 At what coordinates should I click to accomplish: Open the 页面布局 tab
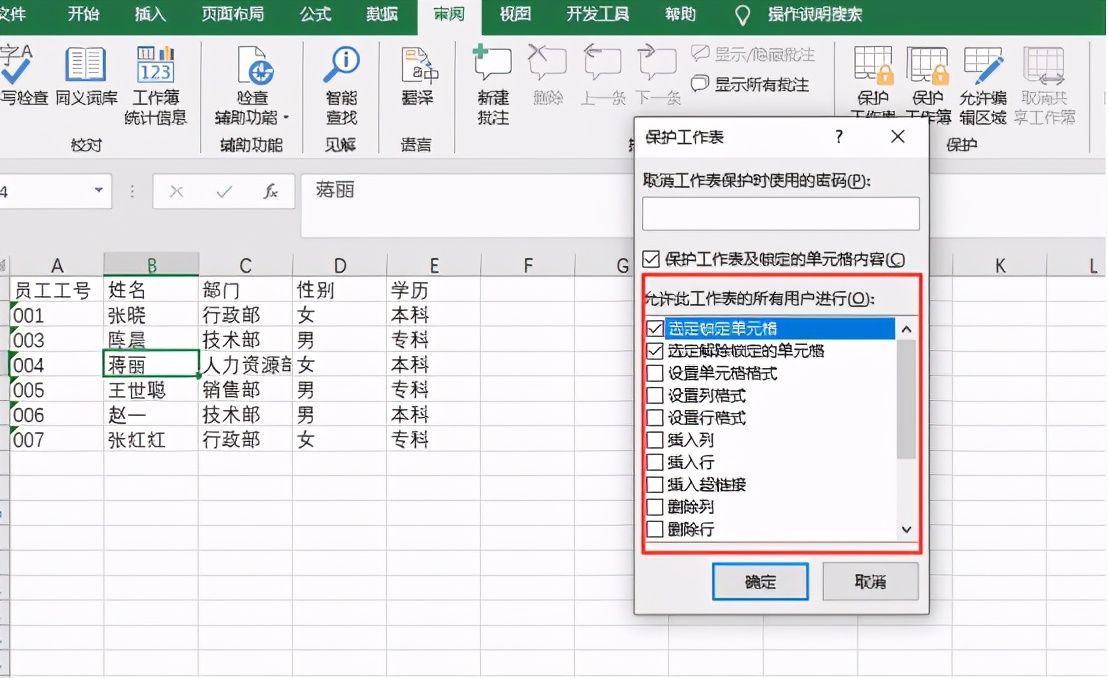click(233, 14)
